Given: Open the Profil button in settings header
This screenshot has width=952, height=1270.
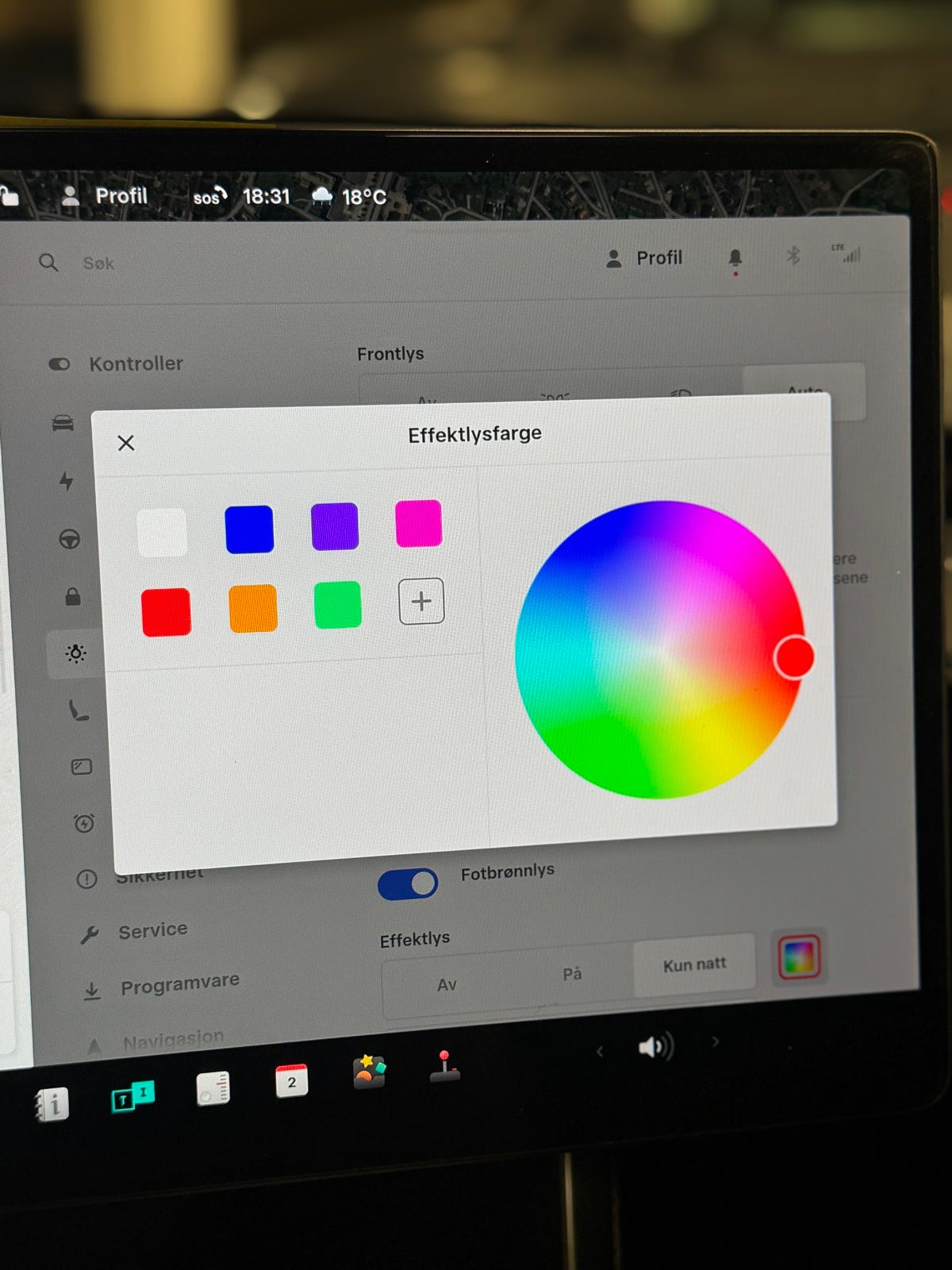Looking at the screenshot, I should 644,258.
